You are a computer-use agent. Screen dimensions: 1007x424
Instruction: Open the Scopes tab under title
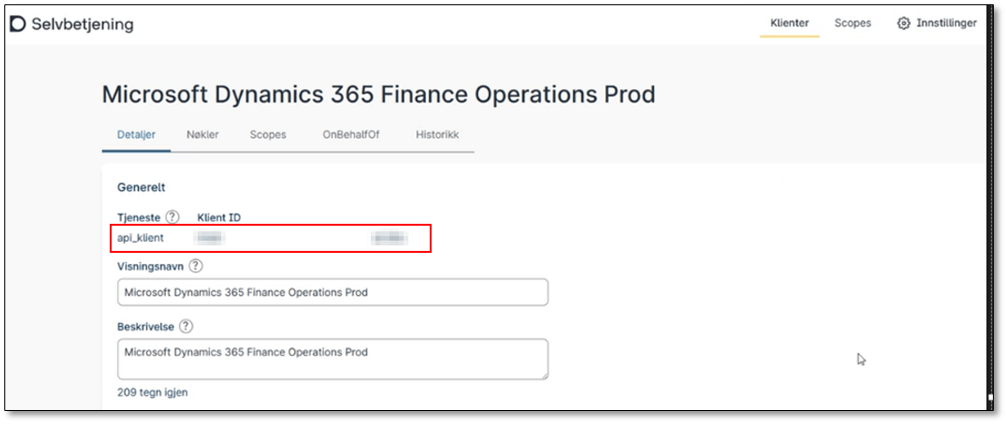[x=267, y=135]
